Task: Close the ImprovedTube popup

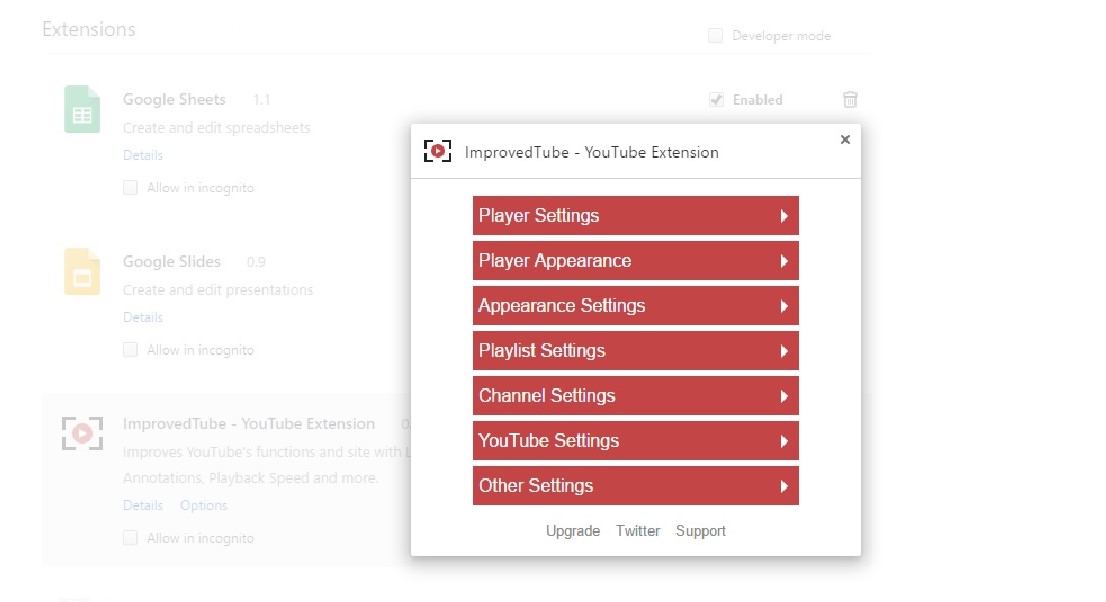Action: coord(845,139)
